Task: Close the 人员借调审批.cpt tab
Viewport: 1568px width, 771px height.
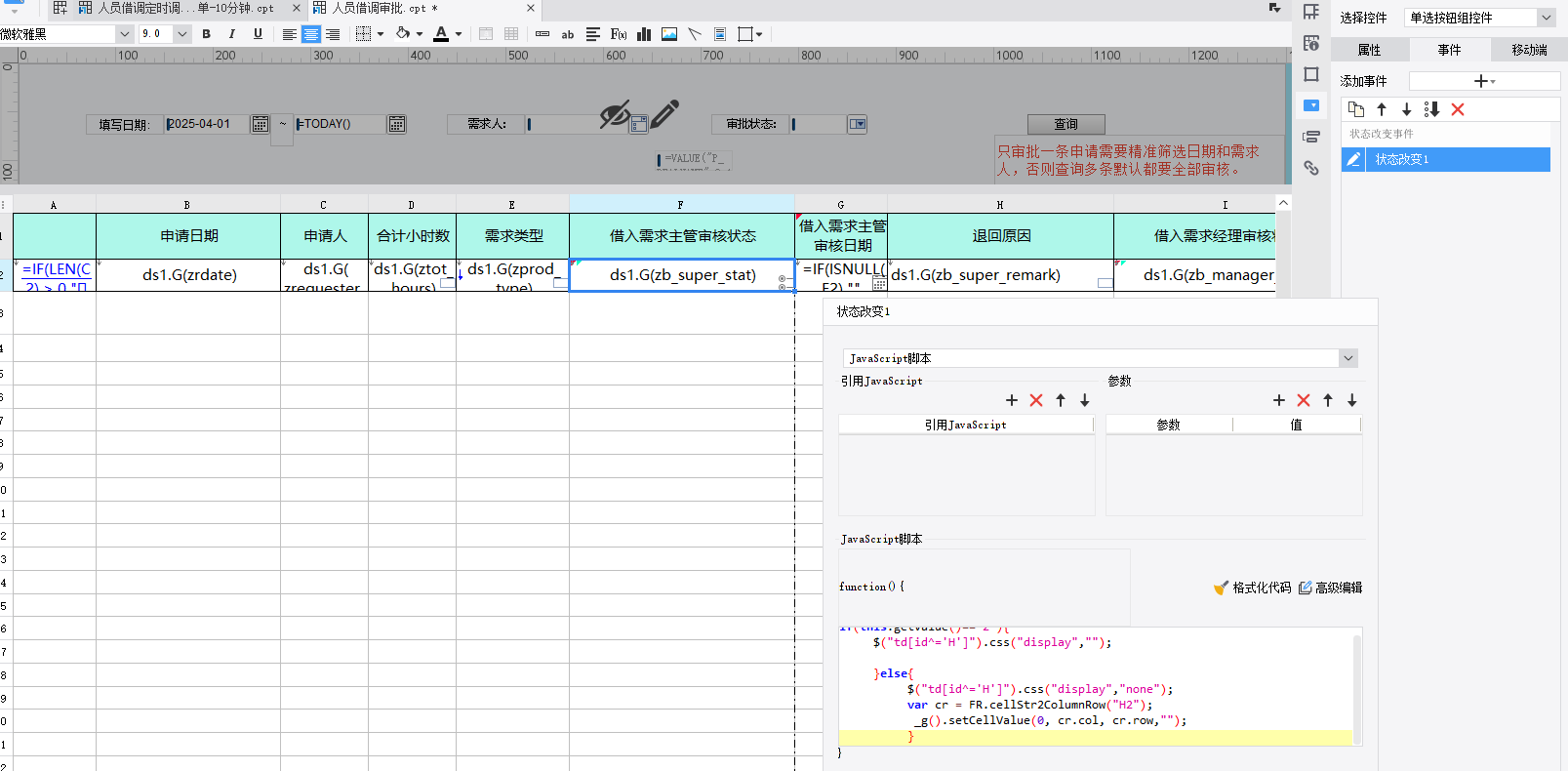Action: pos(531,8)
